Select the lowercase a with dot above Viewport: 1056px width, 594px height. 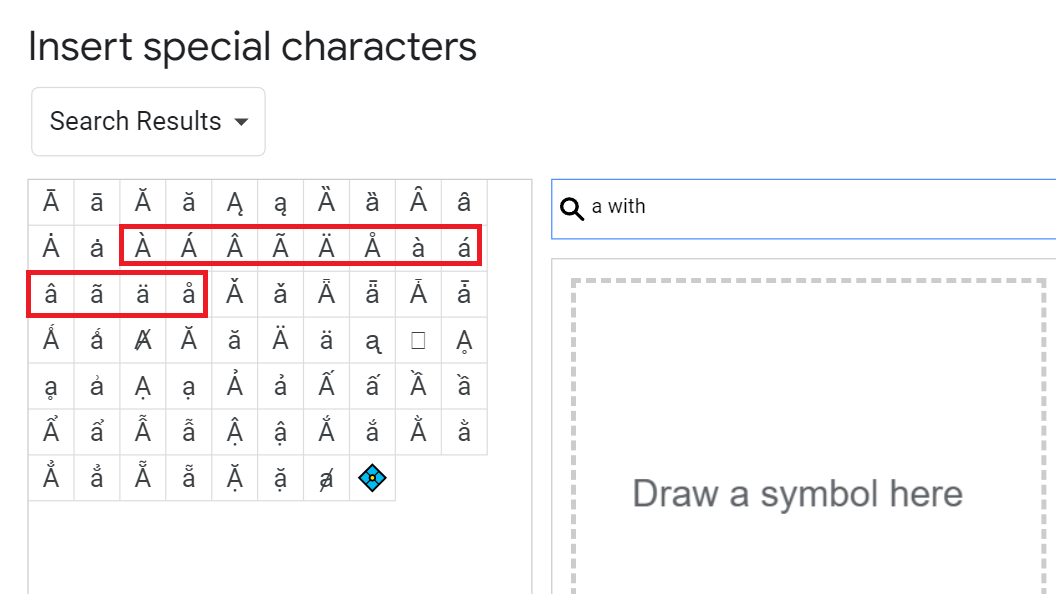[96, 246]
